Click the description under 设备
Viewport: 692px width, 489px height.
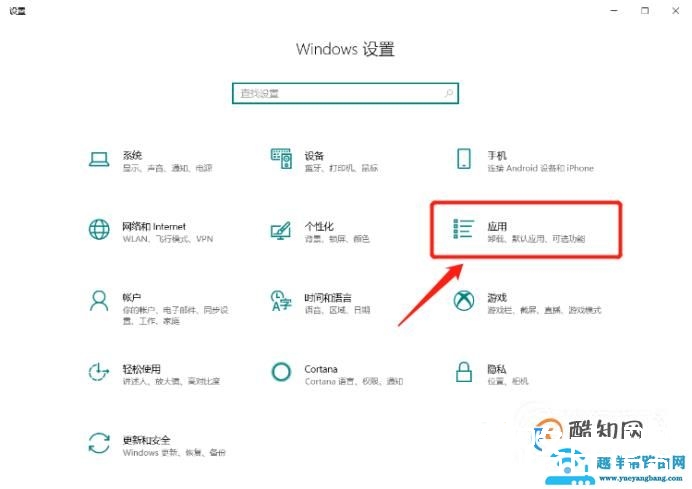341,168
